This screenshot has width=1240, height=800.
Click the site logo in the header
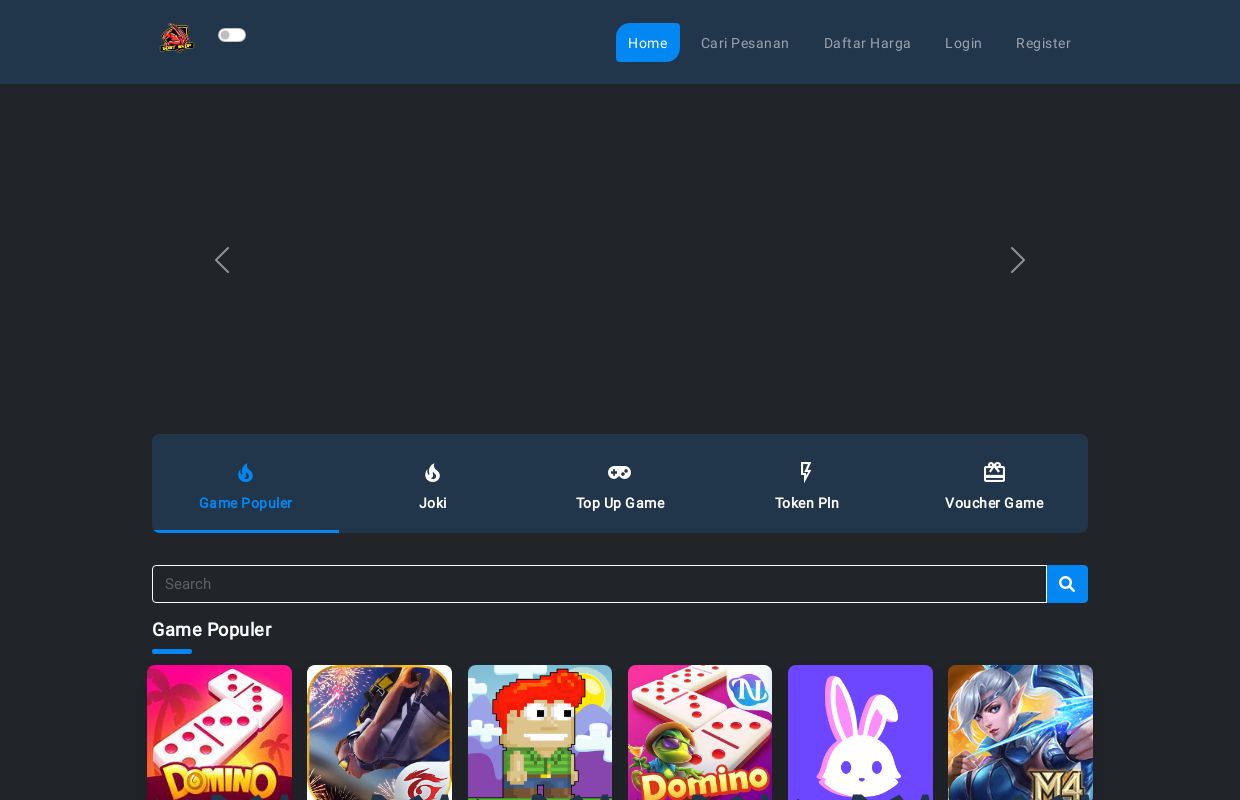point(177,37)
